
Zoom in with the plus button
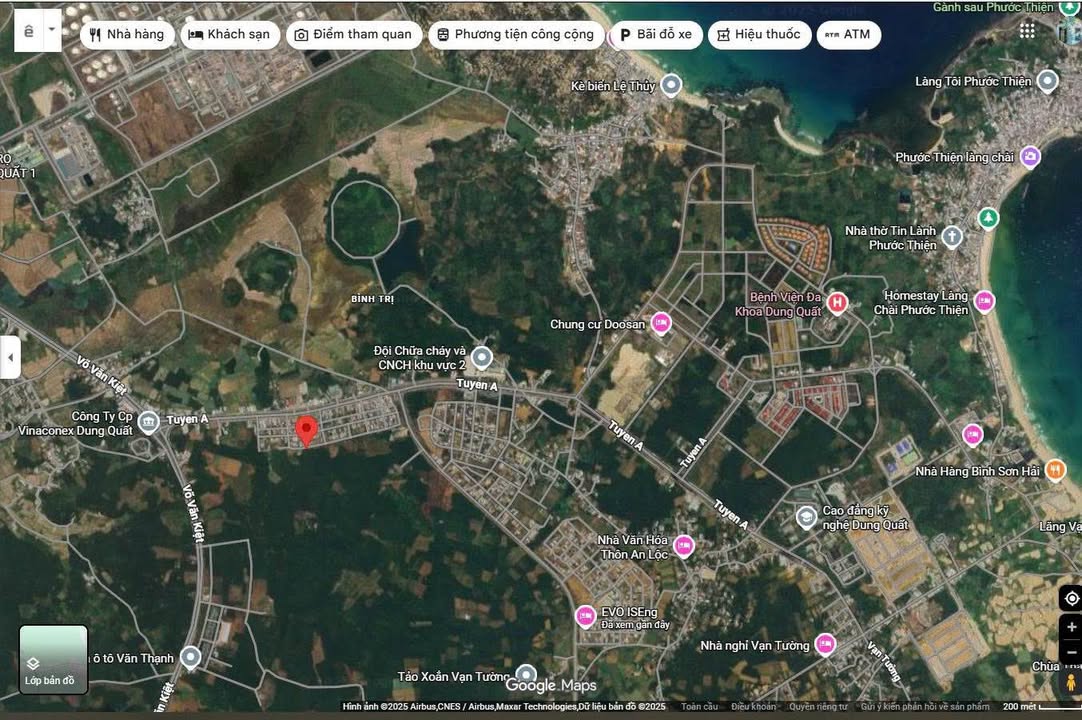tap(1071, 627)
